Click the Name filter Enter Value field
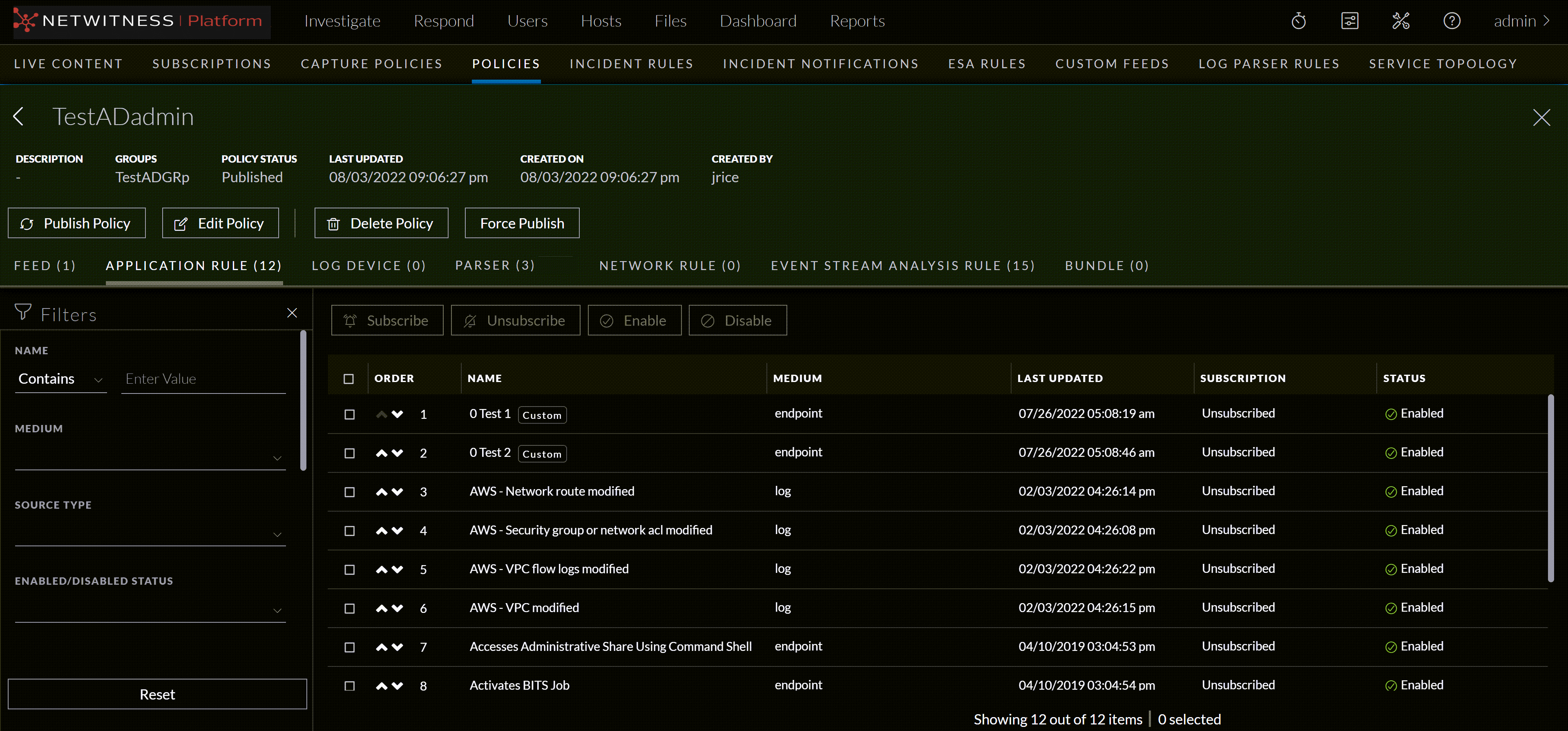 pos(203,379)
